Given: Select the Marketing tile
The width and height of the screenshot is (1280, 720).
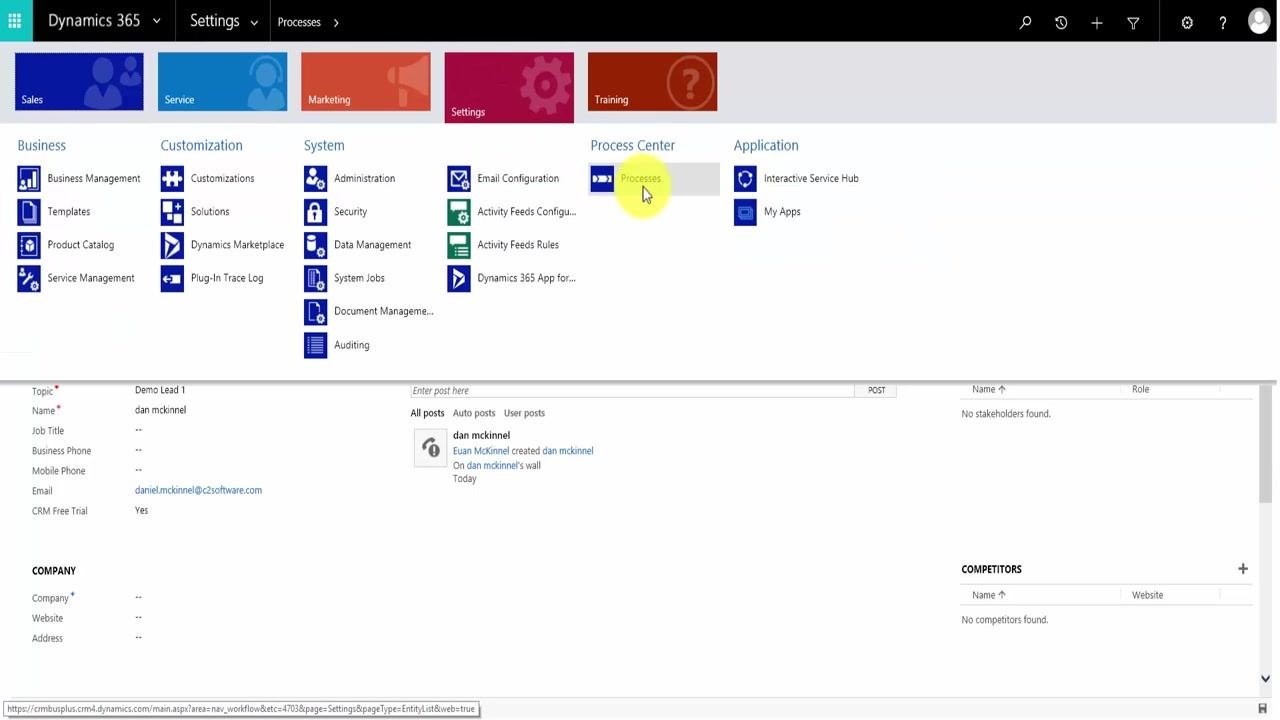Looking at the screenshot, I should (x=366, y=81).
